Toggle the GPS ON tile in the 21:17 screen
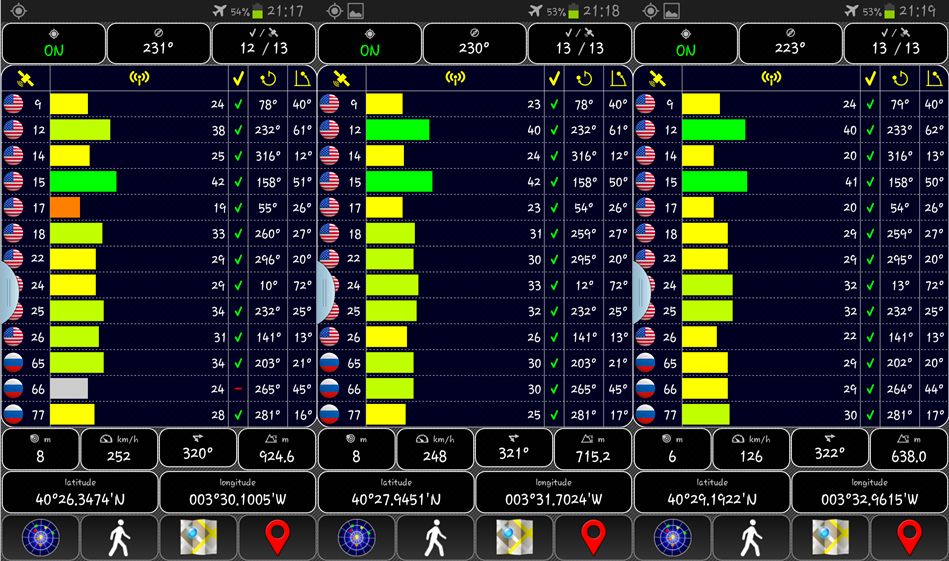949x561 pixels. (53, 43)
